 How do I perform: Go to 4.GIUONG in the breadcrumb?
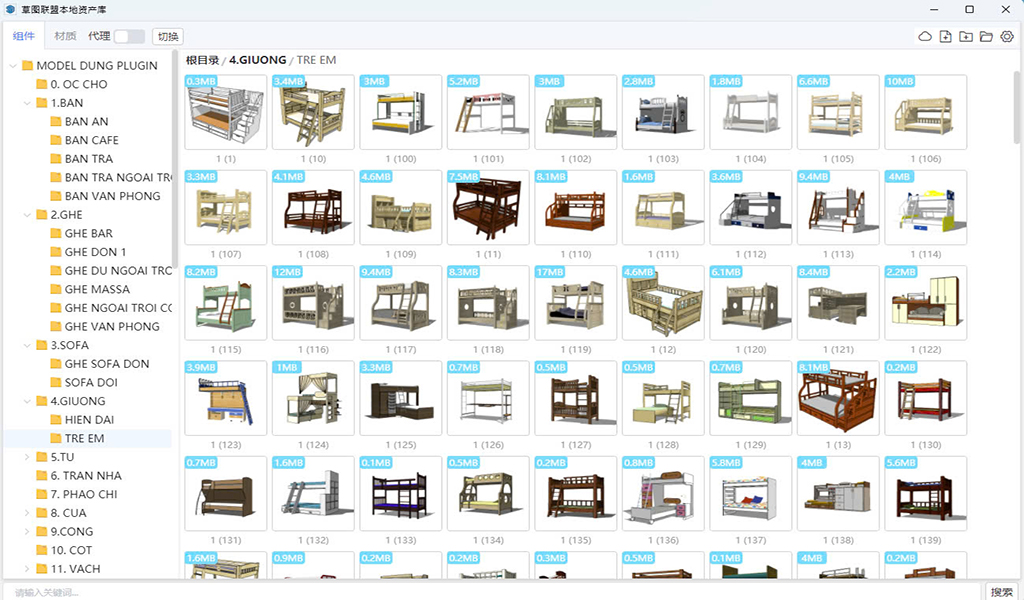257,60
